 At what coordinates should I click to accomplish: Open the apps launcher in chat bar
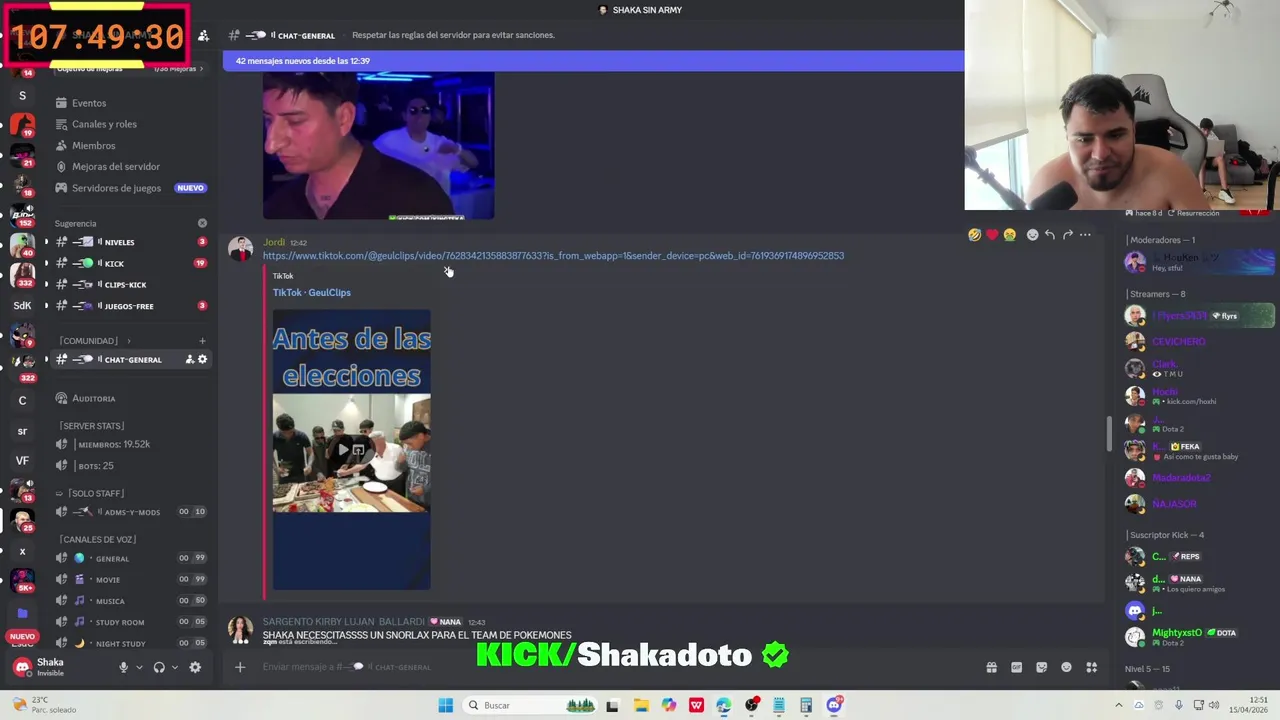1092,667
